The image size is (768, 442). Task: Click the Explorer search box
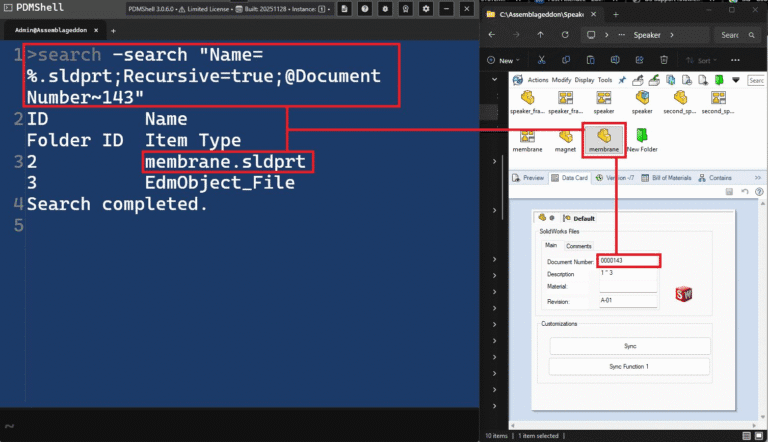tap(737, 35)
